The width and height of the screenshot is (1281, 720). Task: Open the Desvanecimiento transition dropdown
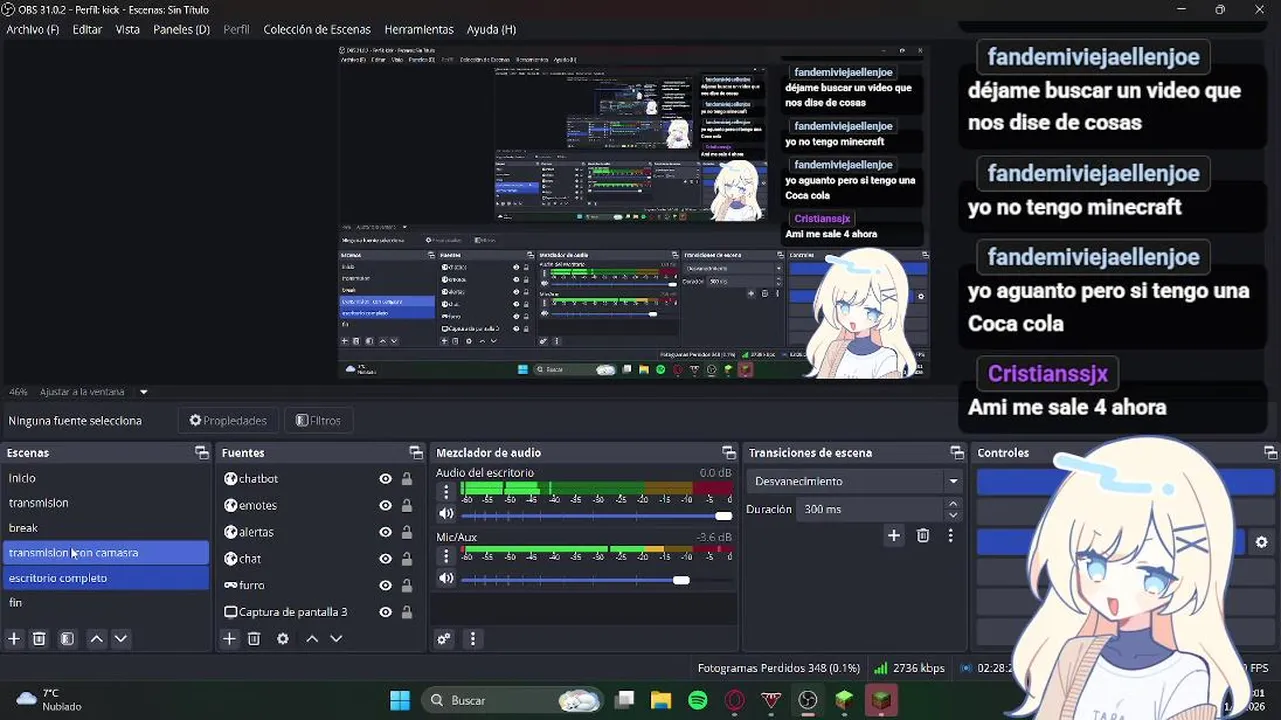[x=855, y=481]
